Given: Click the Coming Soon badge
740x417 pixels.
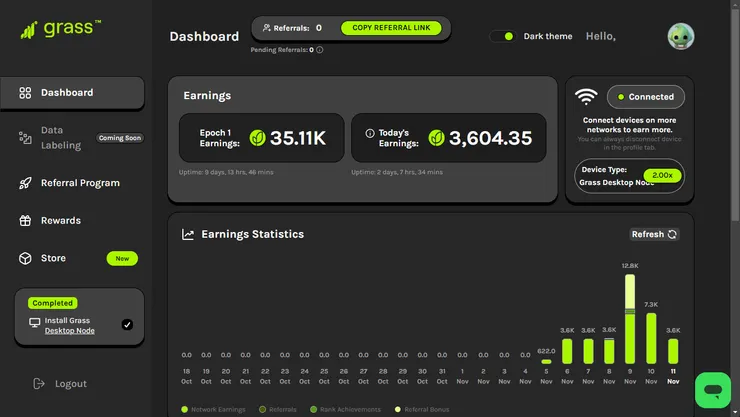Looking at the screenshot, I should 120,138.
